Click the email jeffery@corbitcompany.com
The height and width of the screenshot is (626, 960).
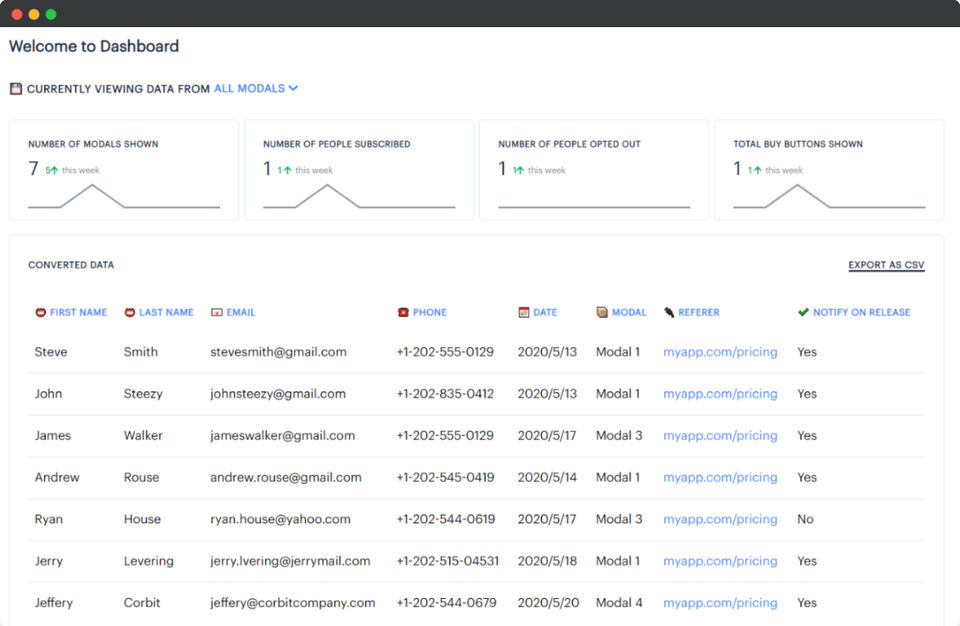click(293, 603)
